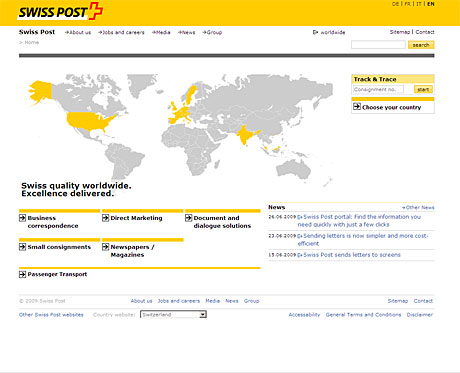Click footer Sitemap link
Image resolution: width=460 pixels, height=373 pixels.
[398, 301]
